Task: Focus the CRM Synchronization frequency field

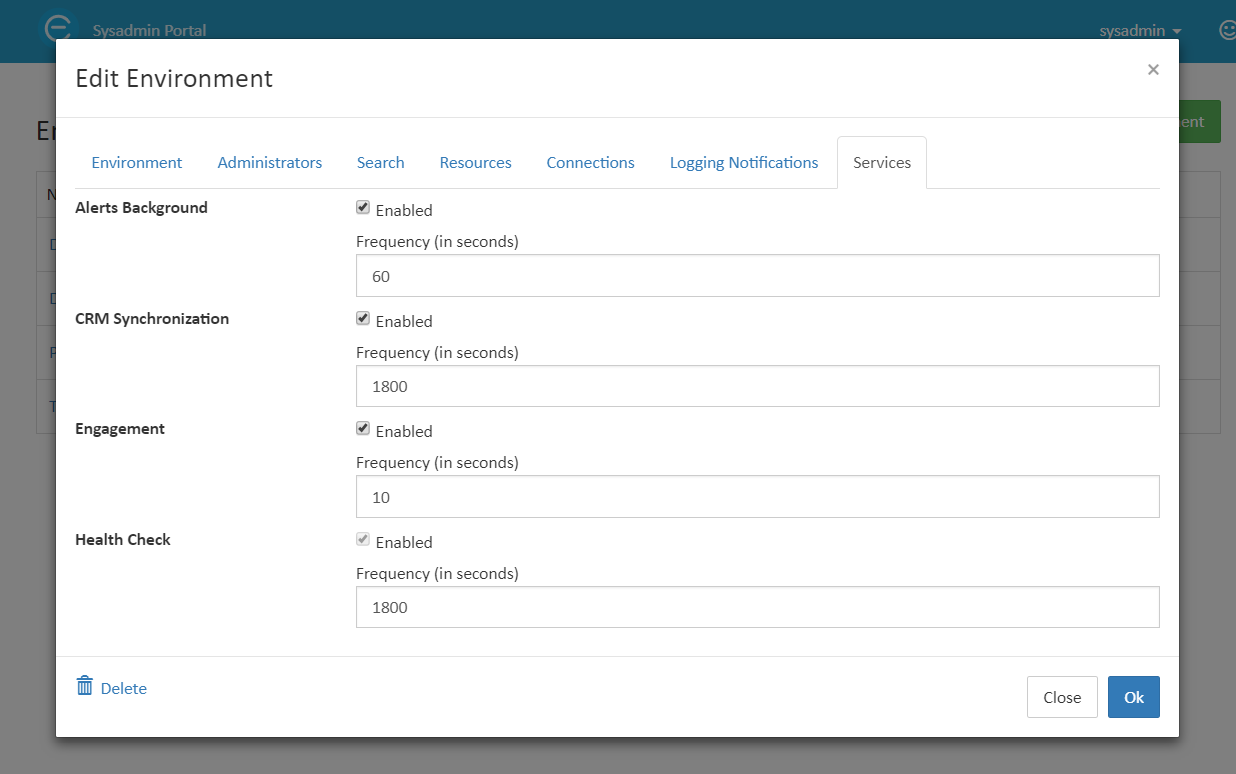Action: pos(758,386)
